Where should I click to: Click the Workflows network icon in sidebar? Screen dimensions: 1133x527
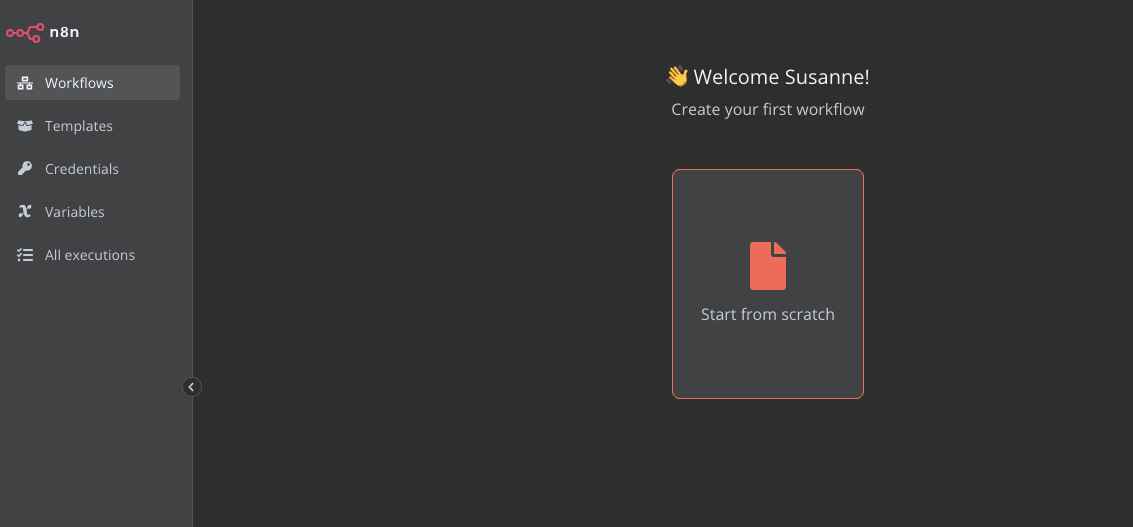point(25,83)
